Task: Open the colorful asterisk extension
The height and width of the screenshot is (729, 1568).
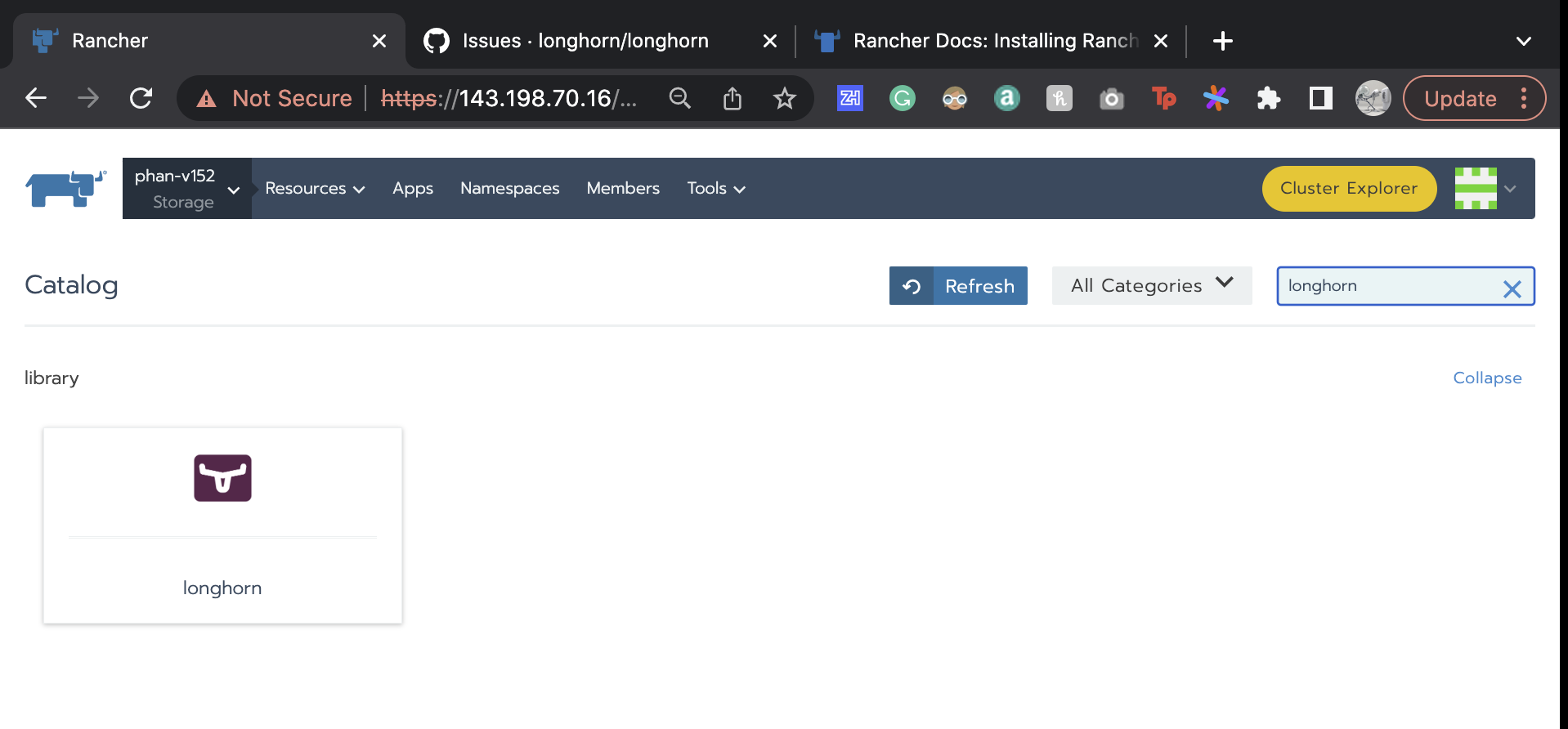Action: pyautogui.click(x=1216, y=98)
